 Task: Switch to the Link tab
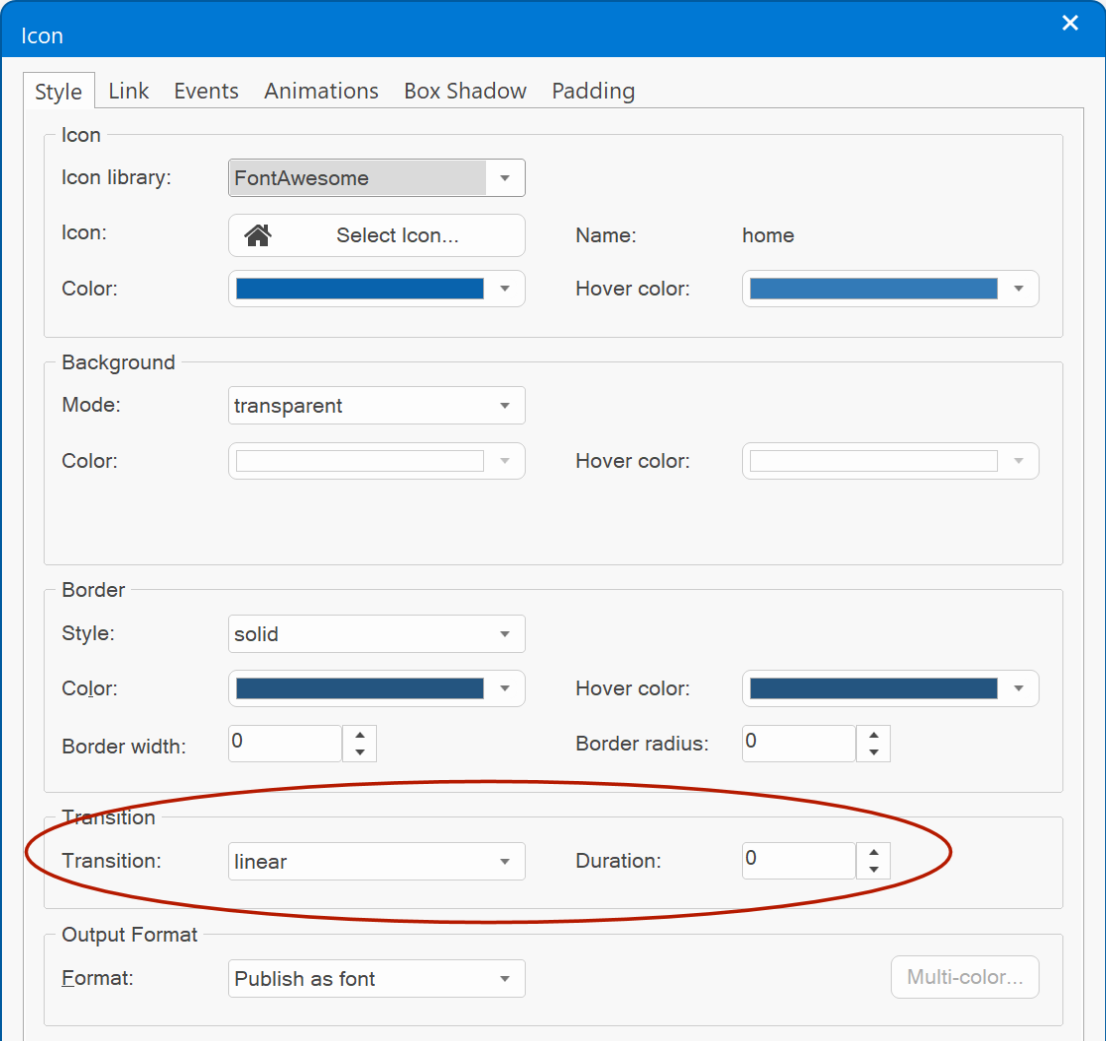pyautogui.click(x=128, y=91)
